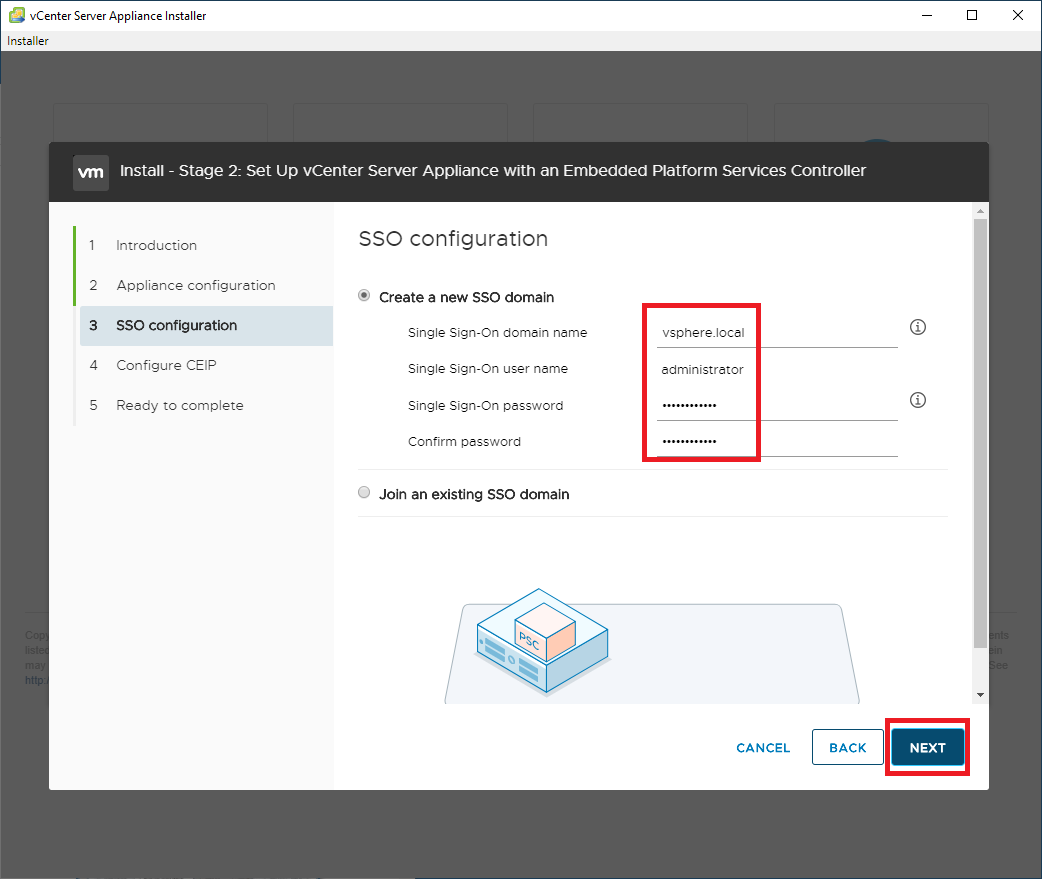Viewport: 1042px width, 879px height.
Task: Click the vCenter installer title bar icon
Action: pyautogui.click(x=17, y=15)
